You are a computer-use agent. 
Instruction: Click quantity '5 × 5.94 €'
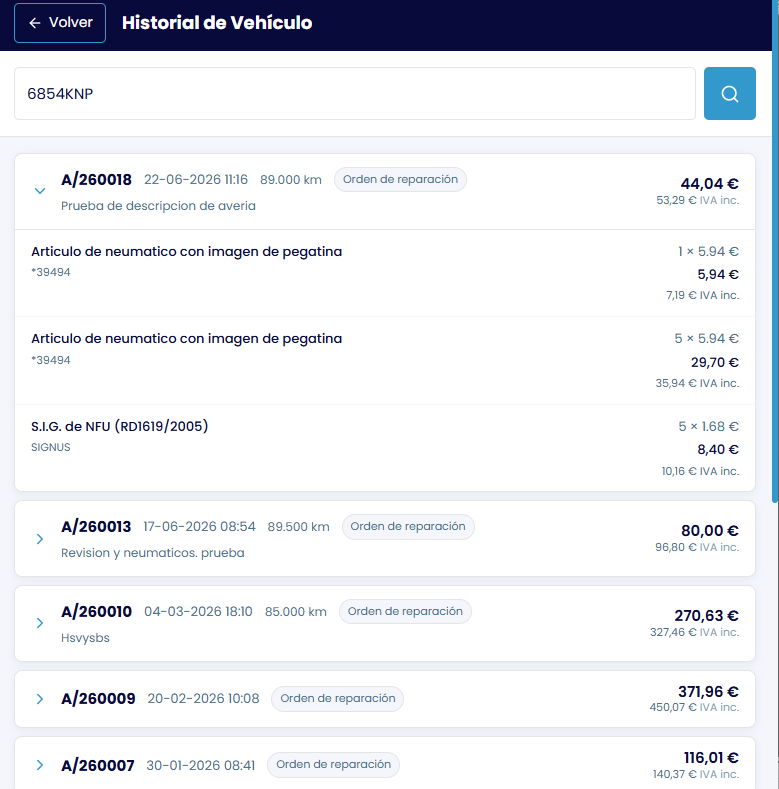pyautogui.click(x=707, y=339)
